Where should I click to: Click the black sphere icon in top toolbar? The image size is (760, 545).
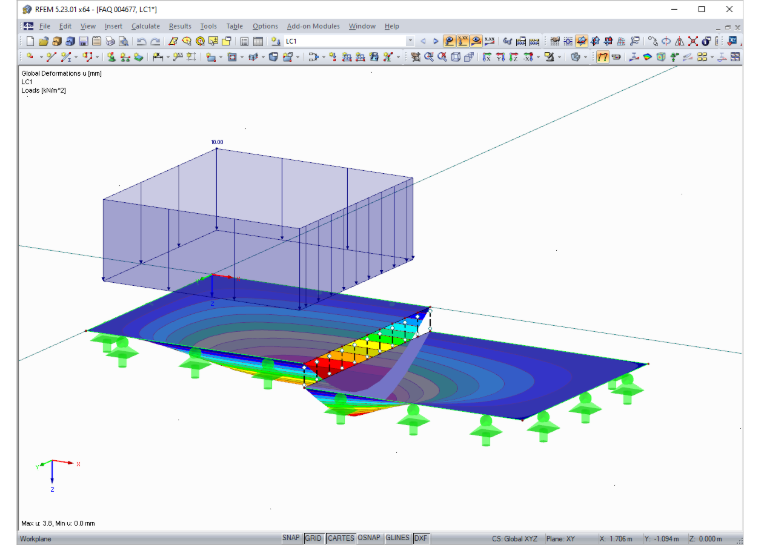pos(706,41)
